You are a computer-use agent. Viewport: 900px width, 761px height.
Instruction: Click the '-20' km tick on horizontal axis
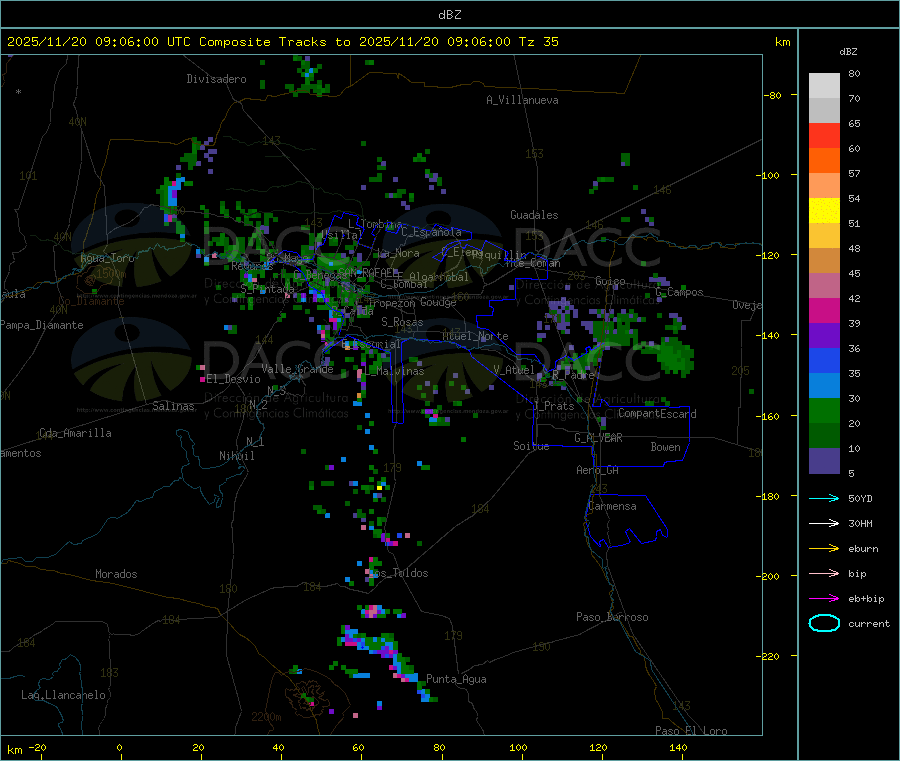point(38,748)
